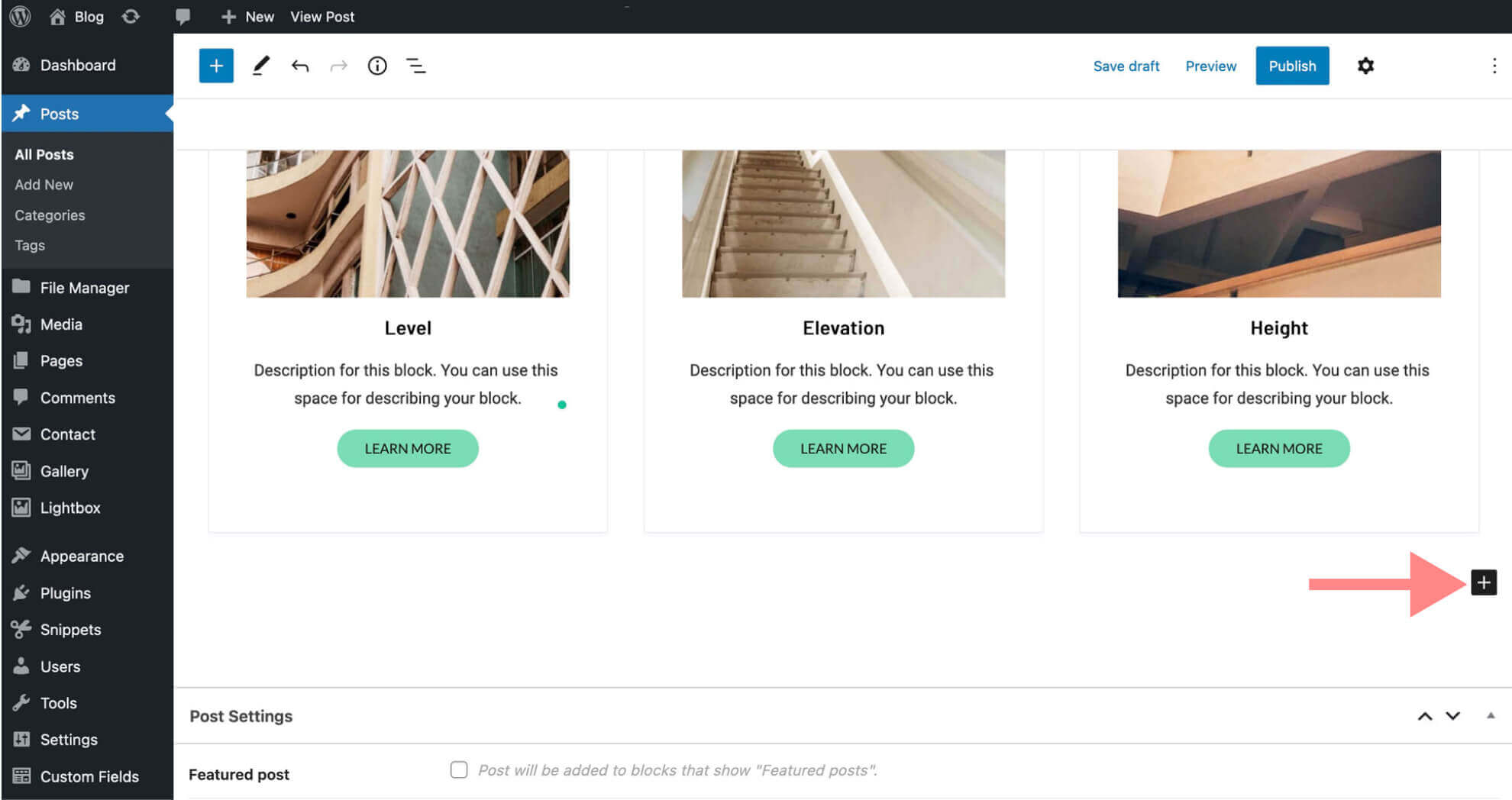Open the three-dot options menu

[1494, 66]
